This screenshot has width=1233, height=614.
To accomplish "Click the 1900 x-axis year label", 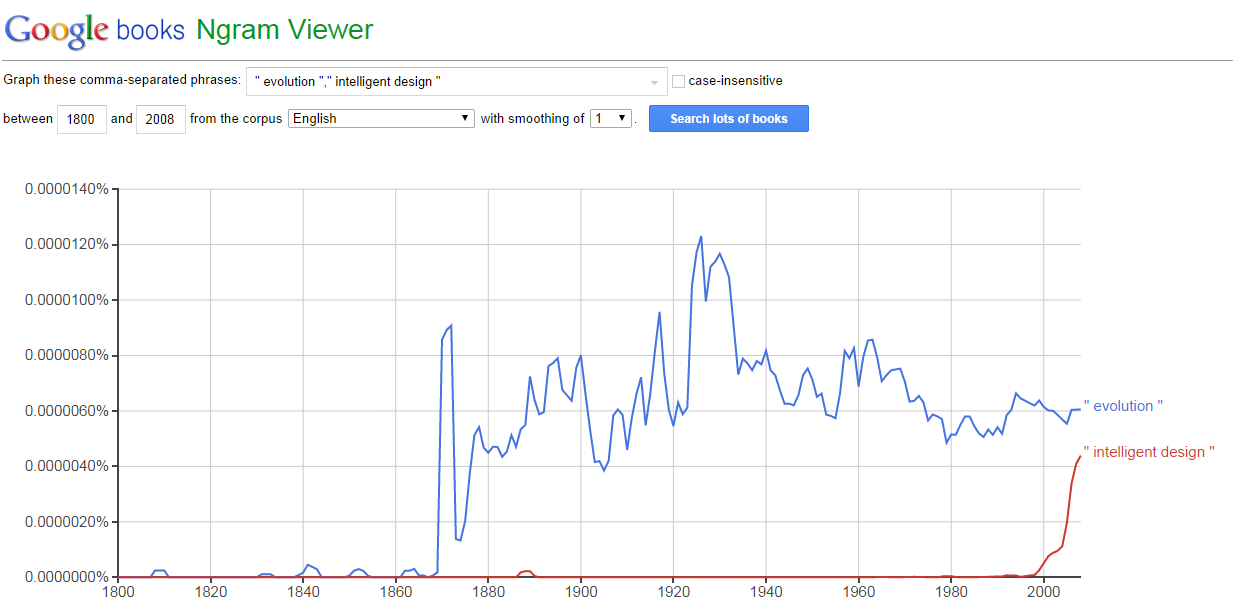I will (581, 592).
